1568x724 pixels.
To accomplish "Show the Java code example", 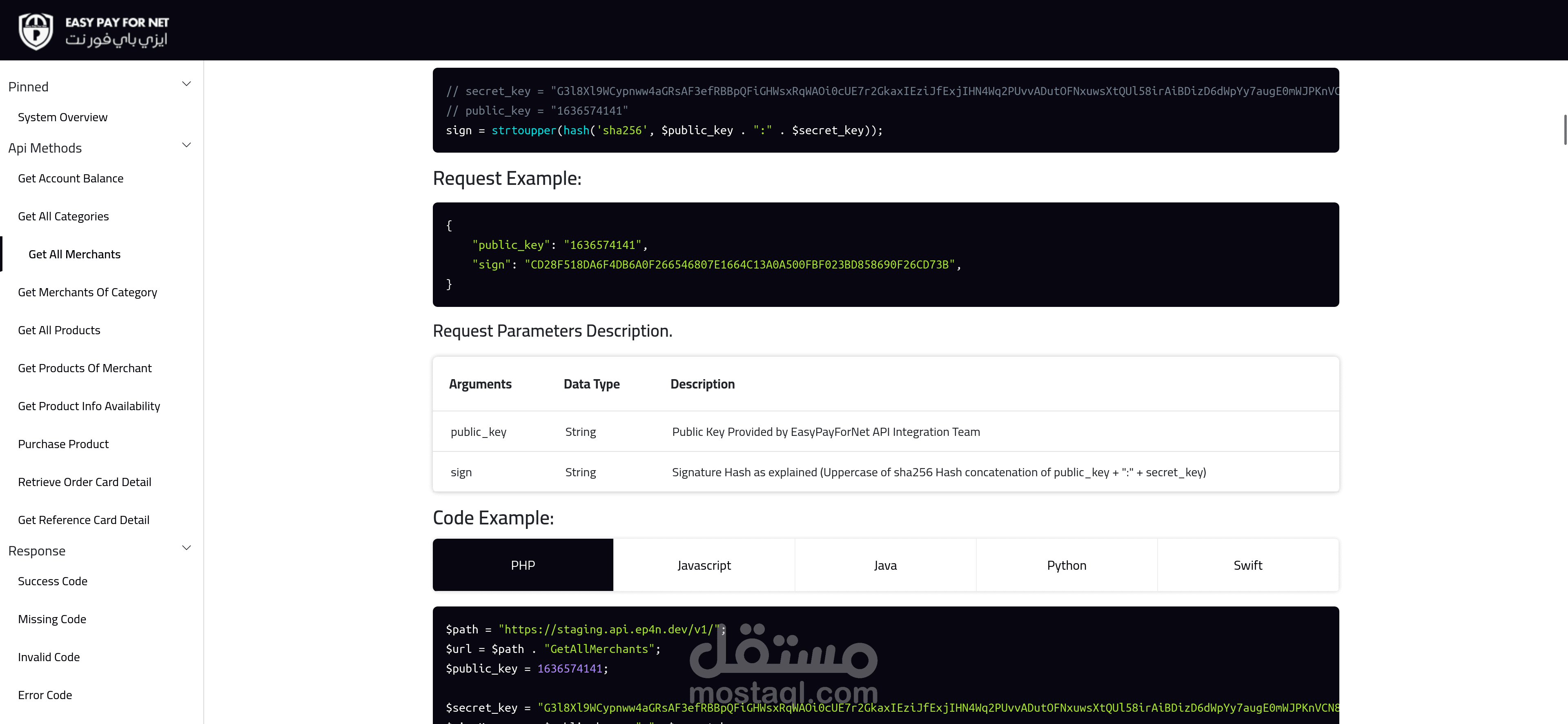I will coord(885,565).
